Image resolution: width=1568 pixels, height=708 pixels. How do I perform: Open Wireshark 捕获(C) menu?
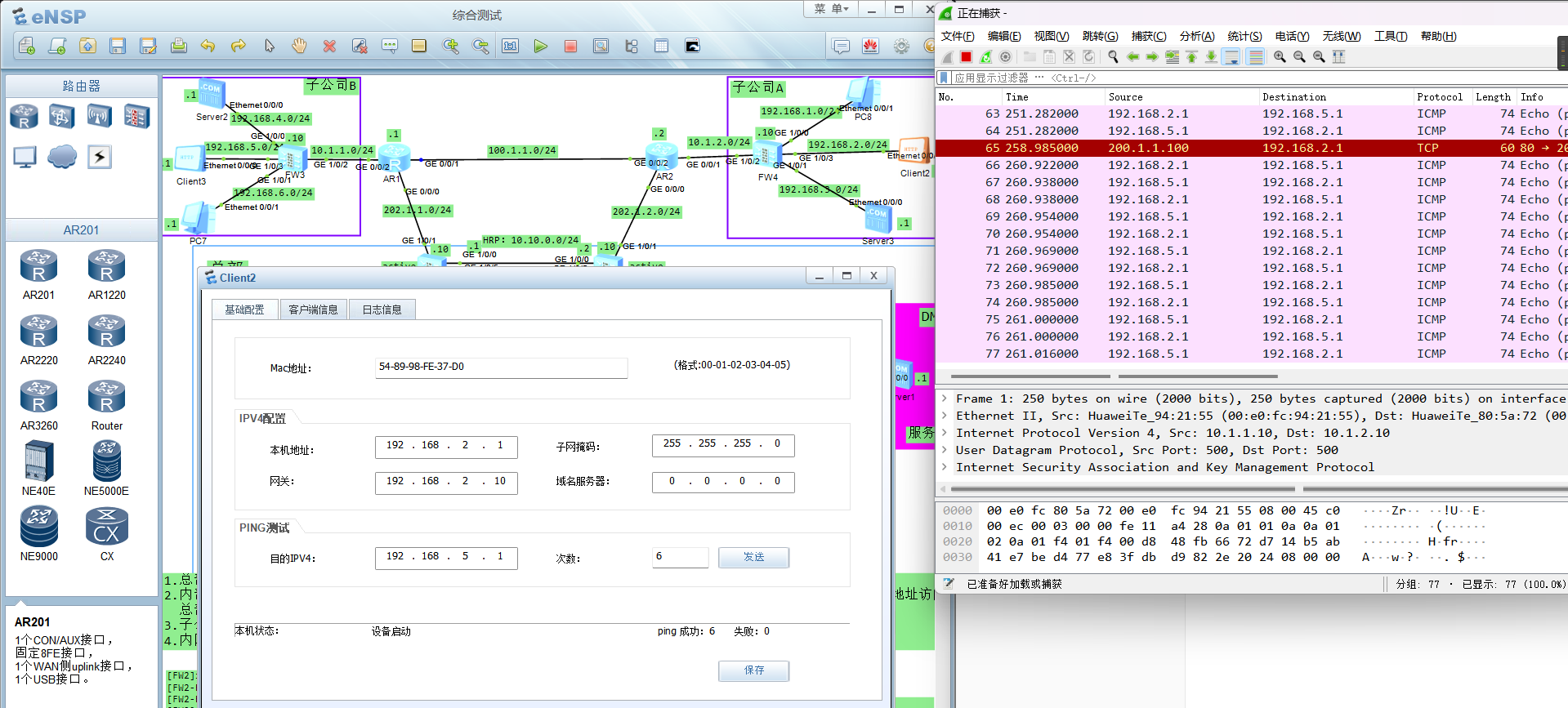click(1149, 36)
